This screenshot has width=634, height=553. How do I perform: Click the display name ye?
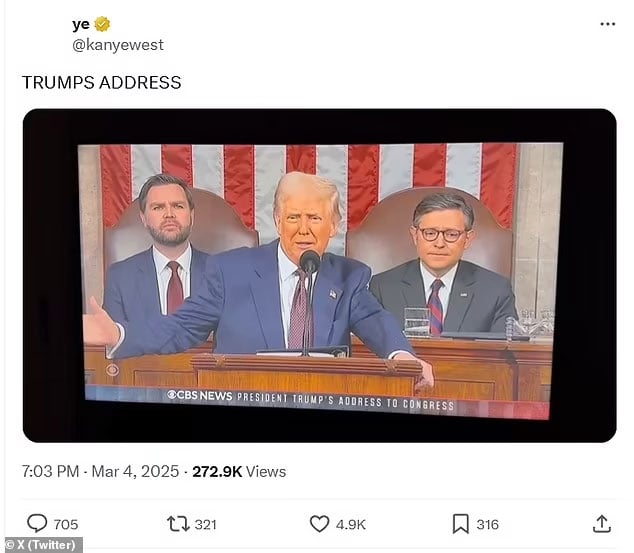coord(81,25)
